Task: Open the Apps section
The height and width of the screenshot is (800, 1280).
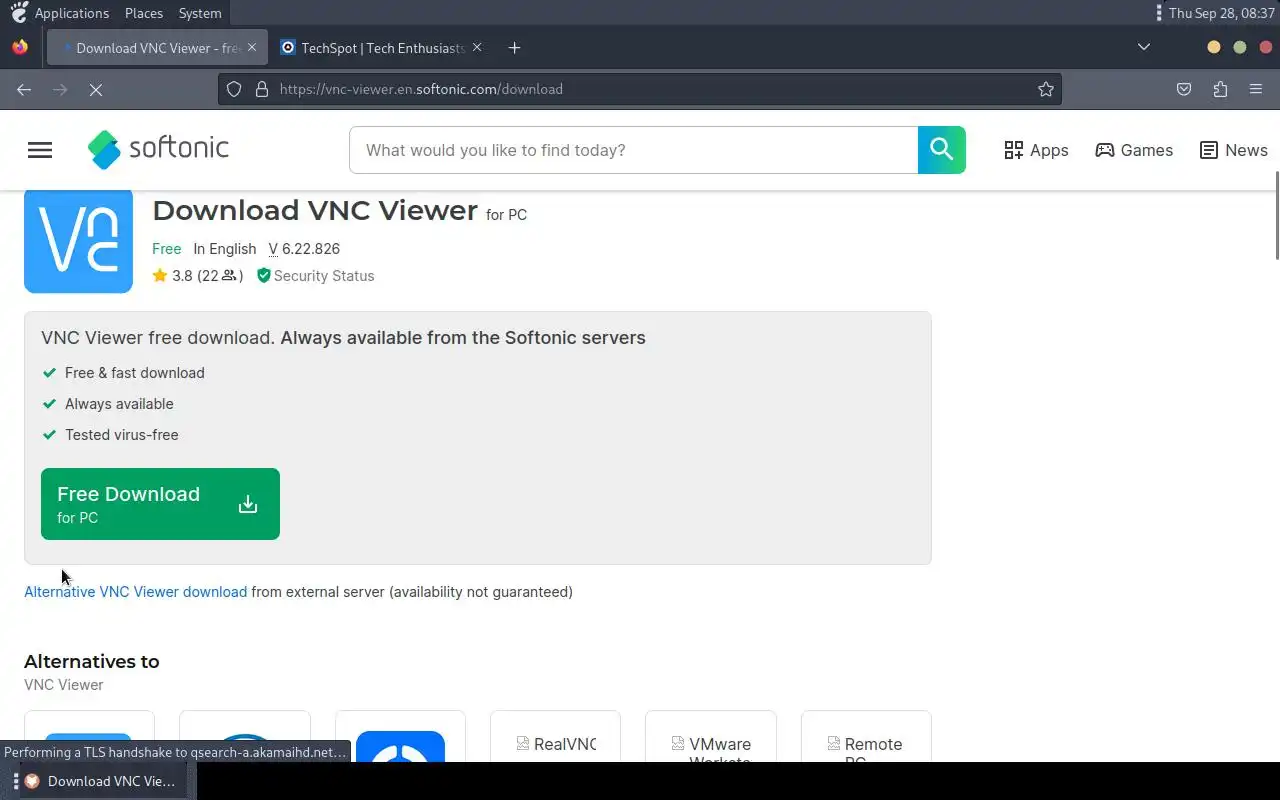Action: point(1036,150)
